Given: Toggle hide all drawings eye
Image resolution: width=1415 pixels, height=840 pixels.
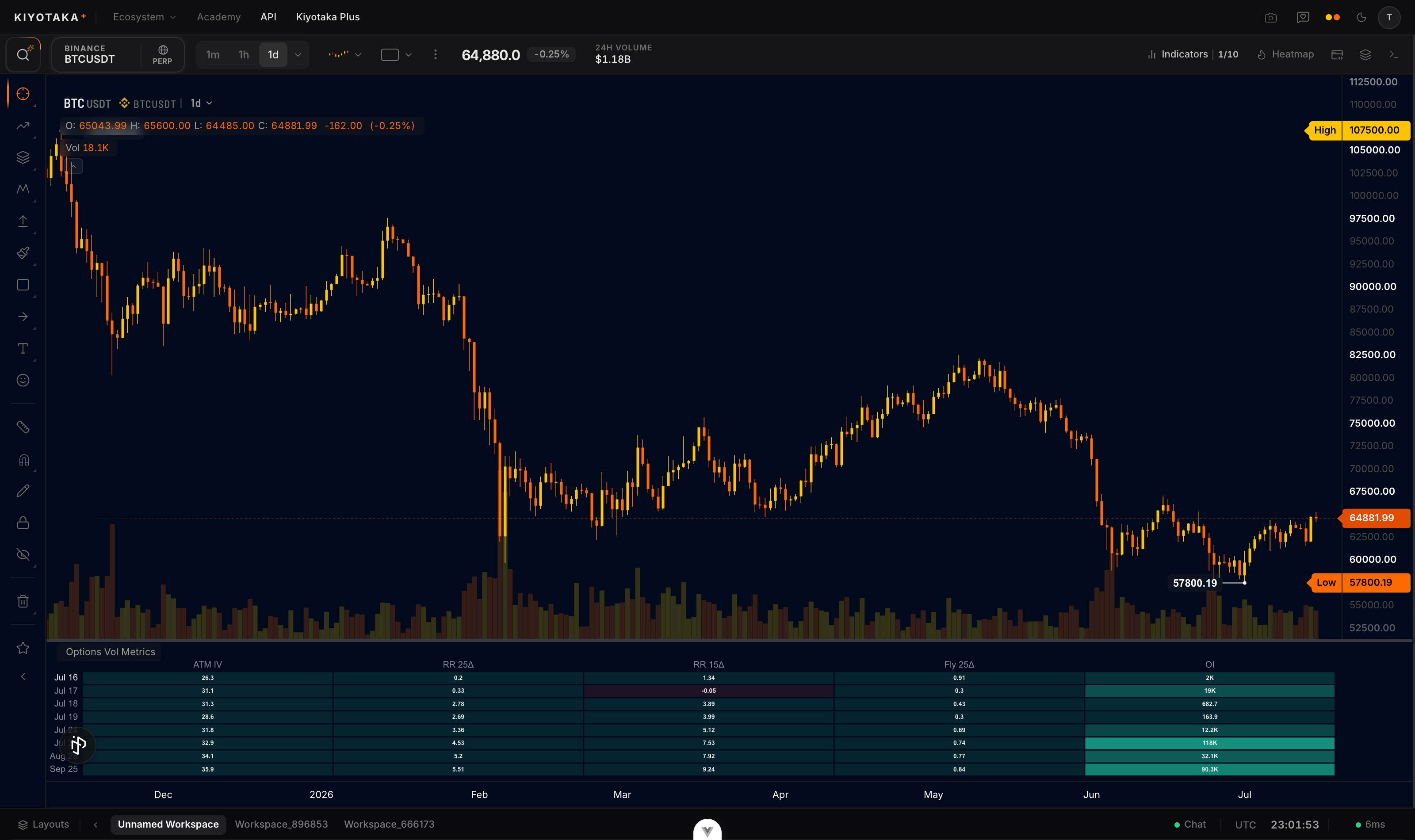Looking at the screenshot, I should pos(23,554).
